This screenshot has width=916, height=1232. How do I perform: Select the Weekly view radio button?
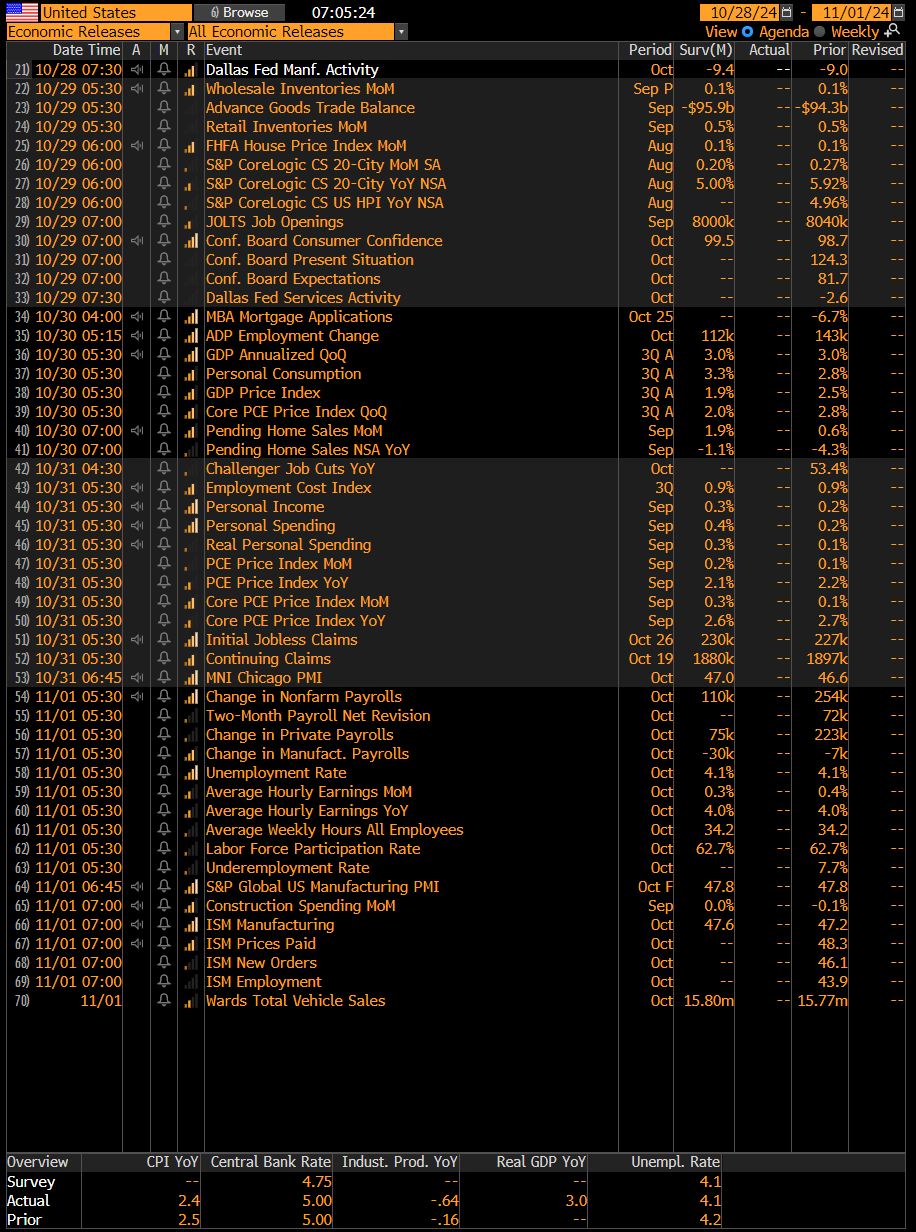[819, 32]
